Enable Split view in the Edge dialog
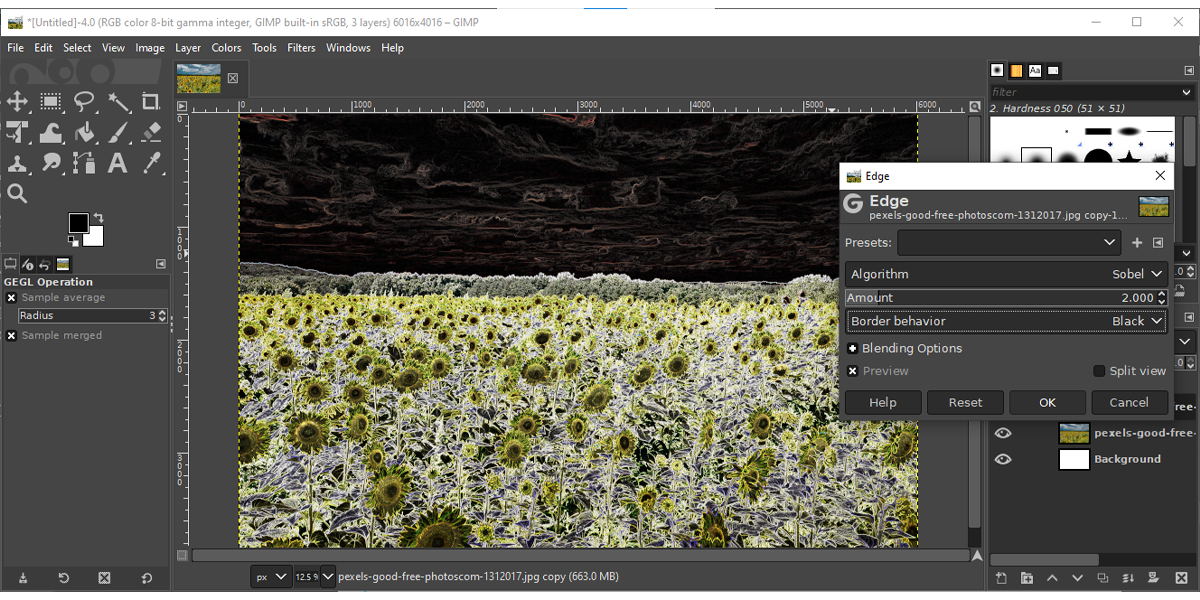This screenshot has width=1200, height=600. pos(1097,370)
